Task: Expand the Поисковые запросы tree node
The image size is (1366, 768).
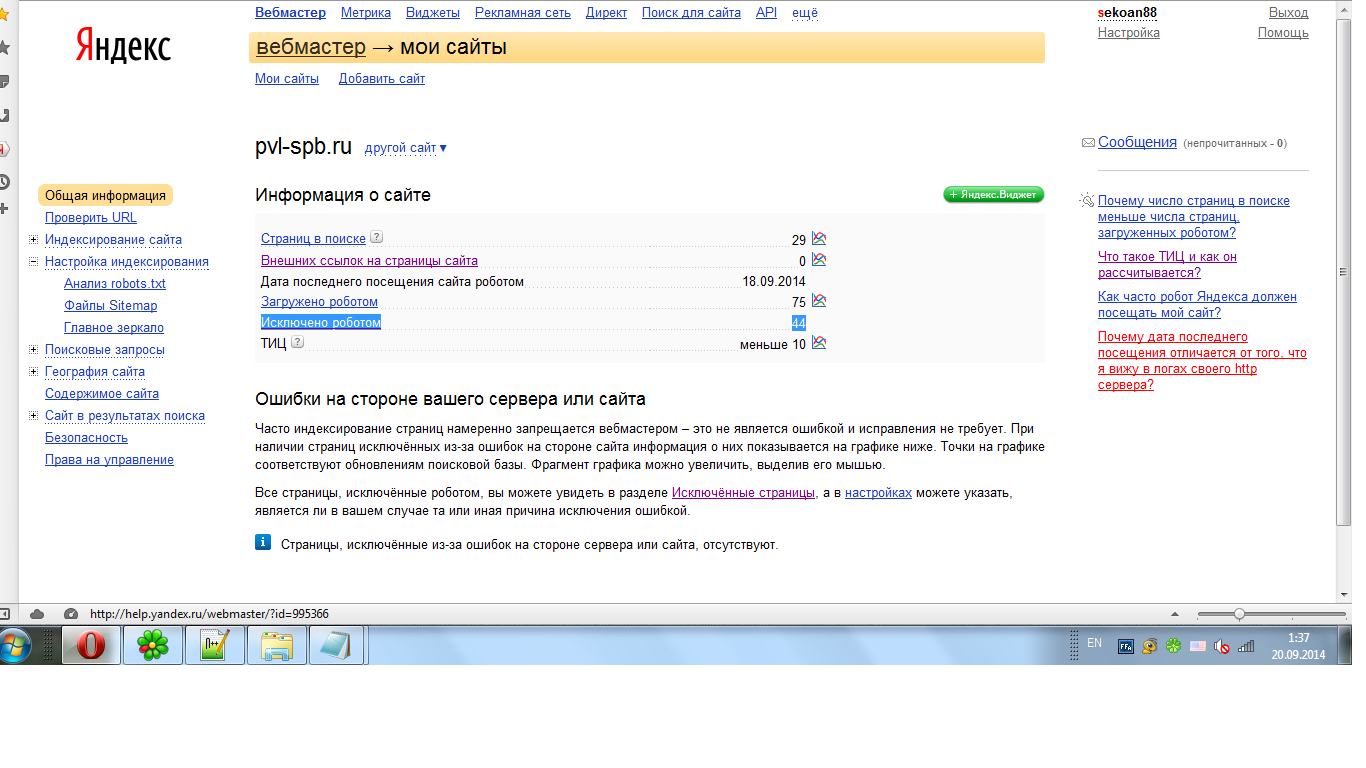Action: click(33, 350)
